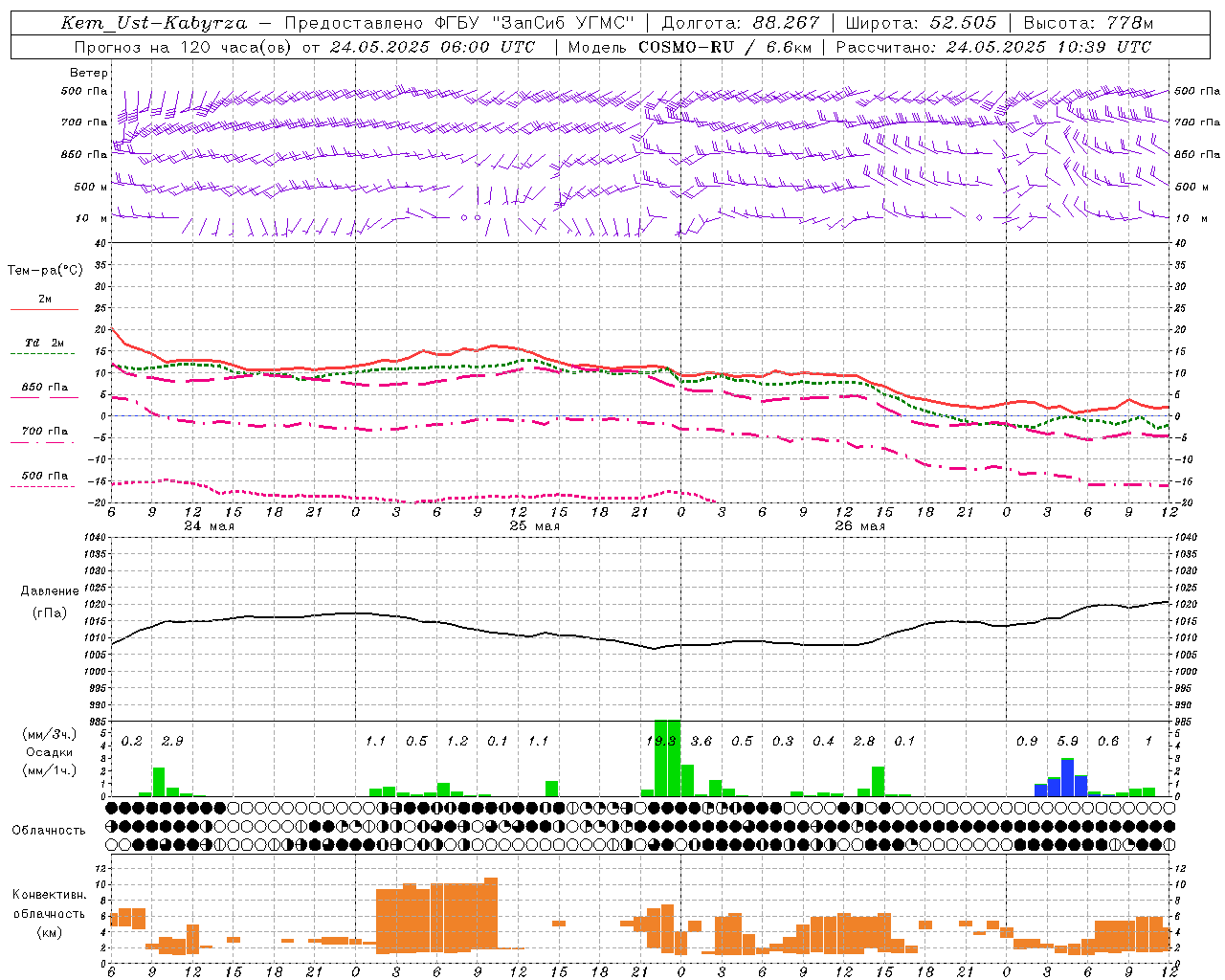Click the 25 мая date label
The height and width of the screenshot is (980, 1225).
tap(534, 526)
